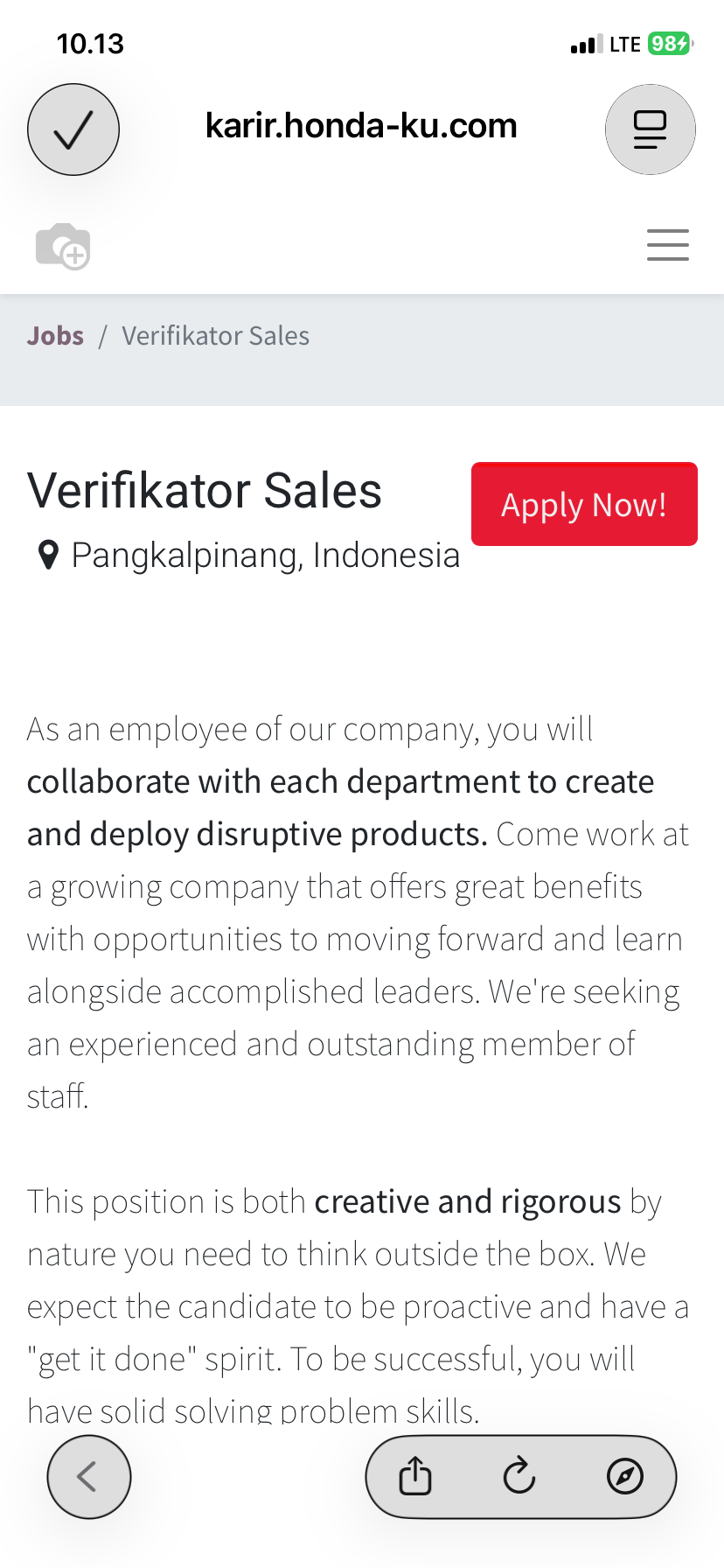Click the location pin icon
The image size is (724, 1568).
coord(49,556)
